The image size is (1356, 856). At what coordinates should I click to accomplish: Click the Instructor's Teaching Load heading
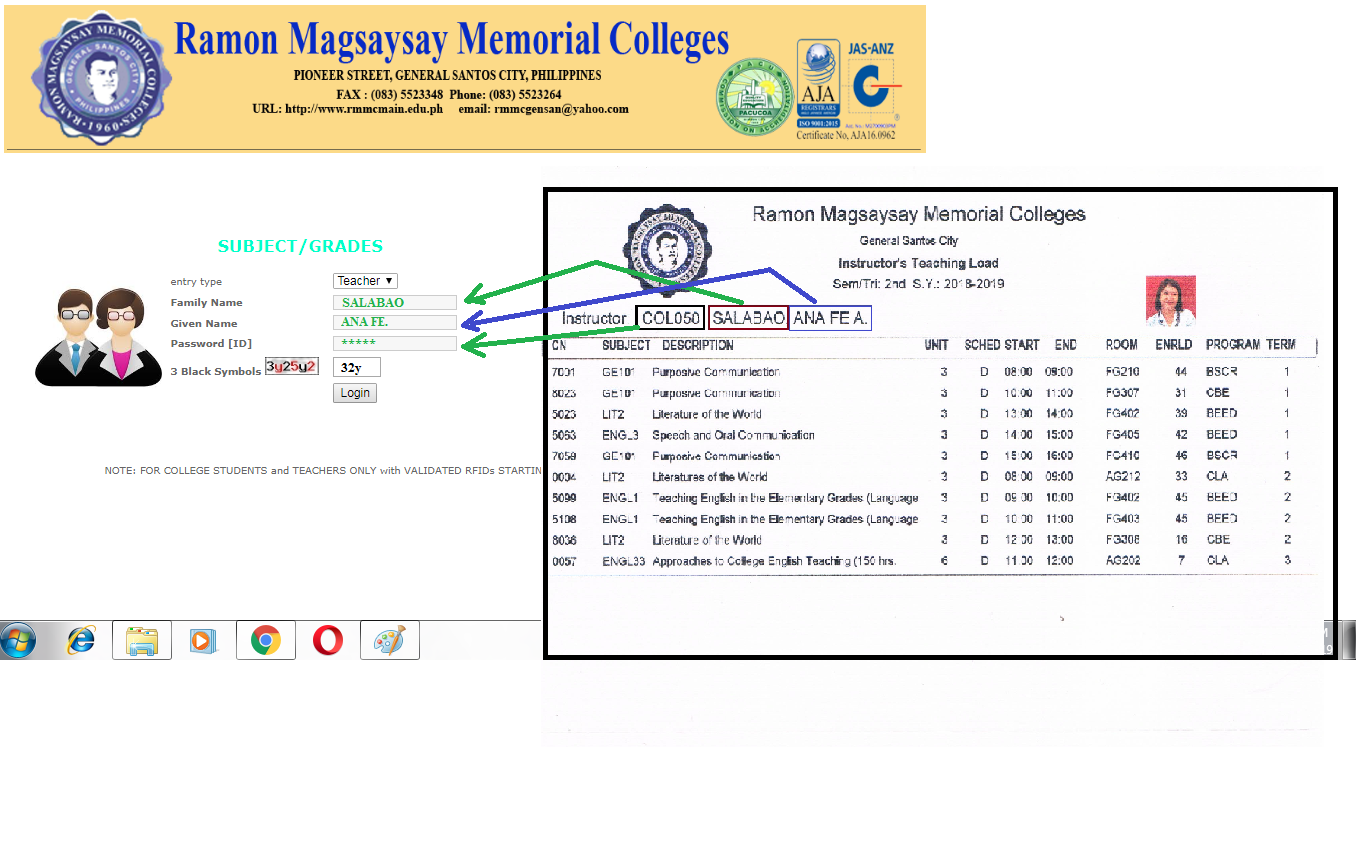(x=918, y=263)
